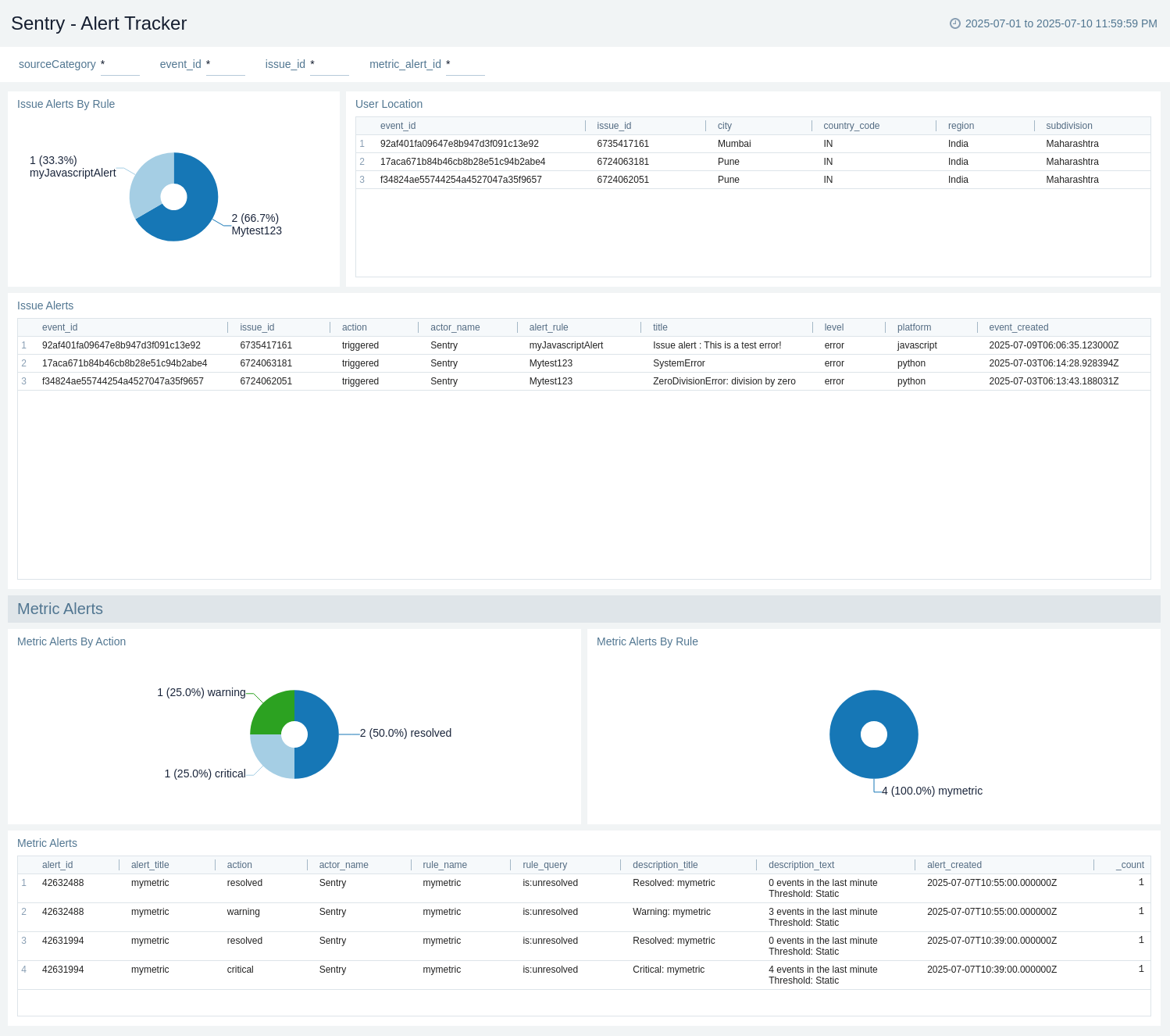
Task: Click event f34824ae55744254a4527047a35f9657 in Issue Alerts
Action: [123, 381]
